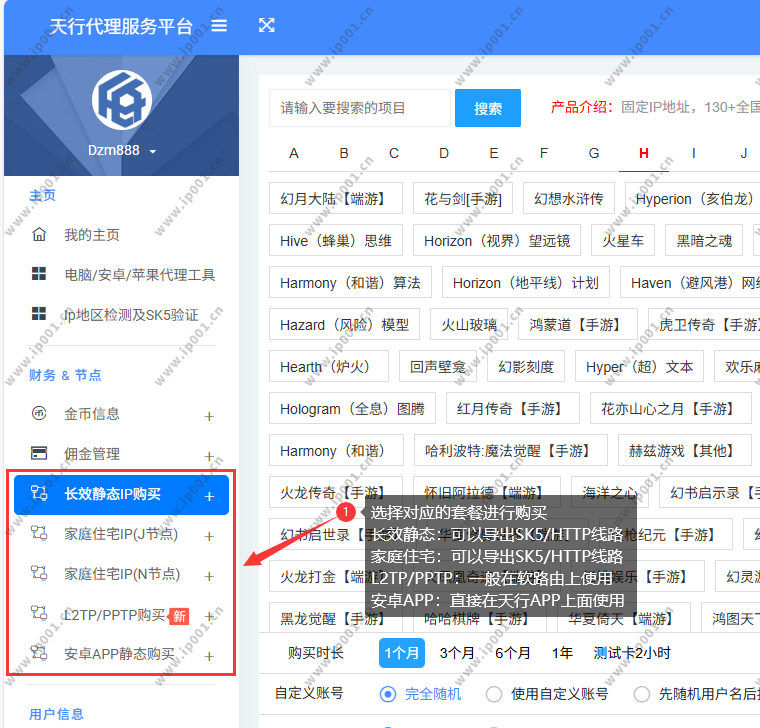
Task: Open the L2TP/PPTP购买 menu item
Action: pyautogui.click(x=114, y=615)
